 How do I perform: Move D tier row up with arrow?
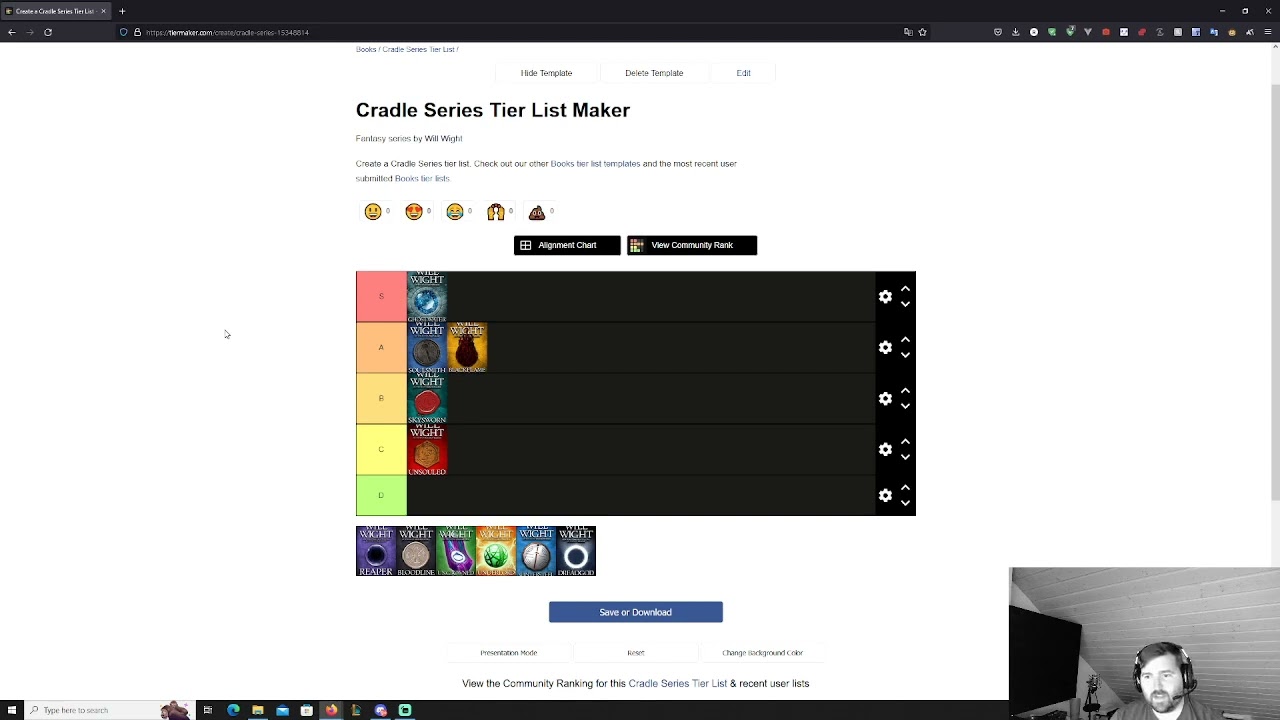905,488
